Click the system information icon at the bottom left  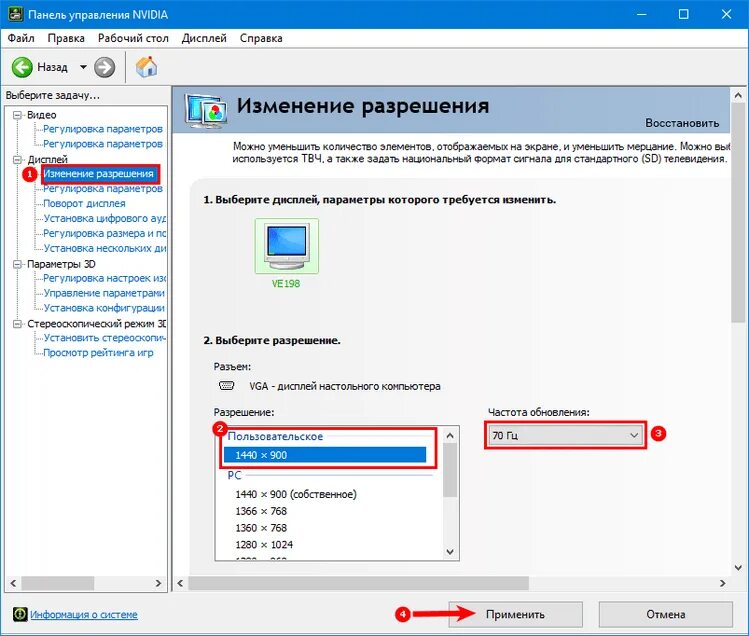(x=20, y=614)
